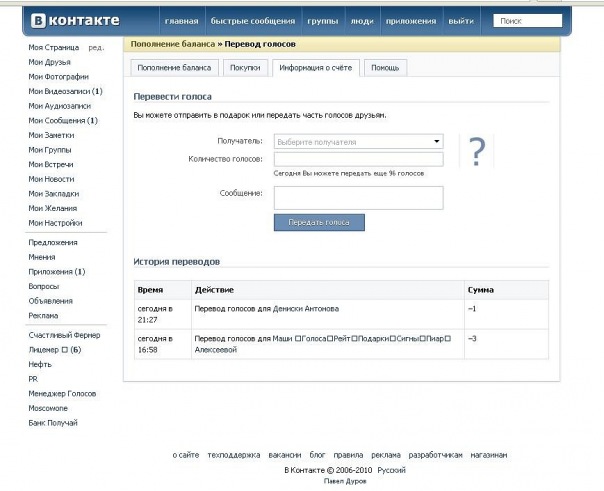Open Мои Закладки
Image resolution: width=604 pixels, height=491 pixels.
pos(54,194)
